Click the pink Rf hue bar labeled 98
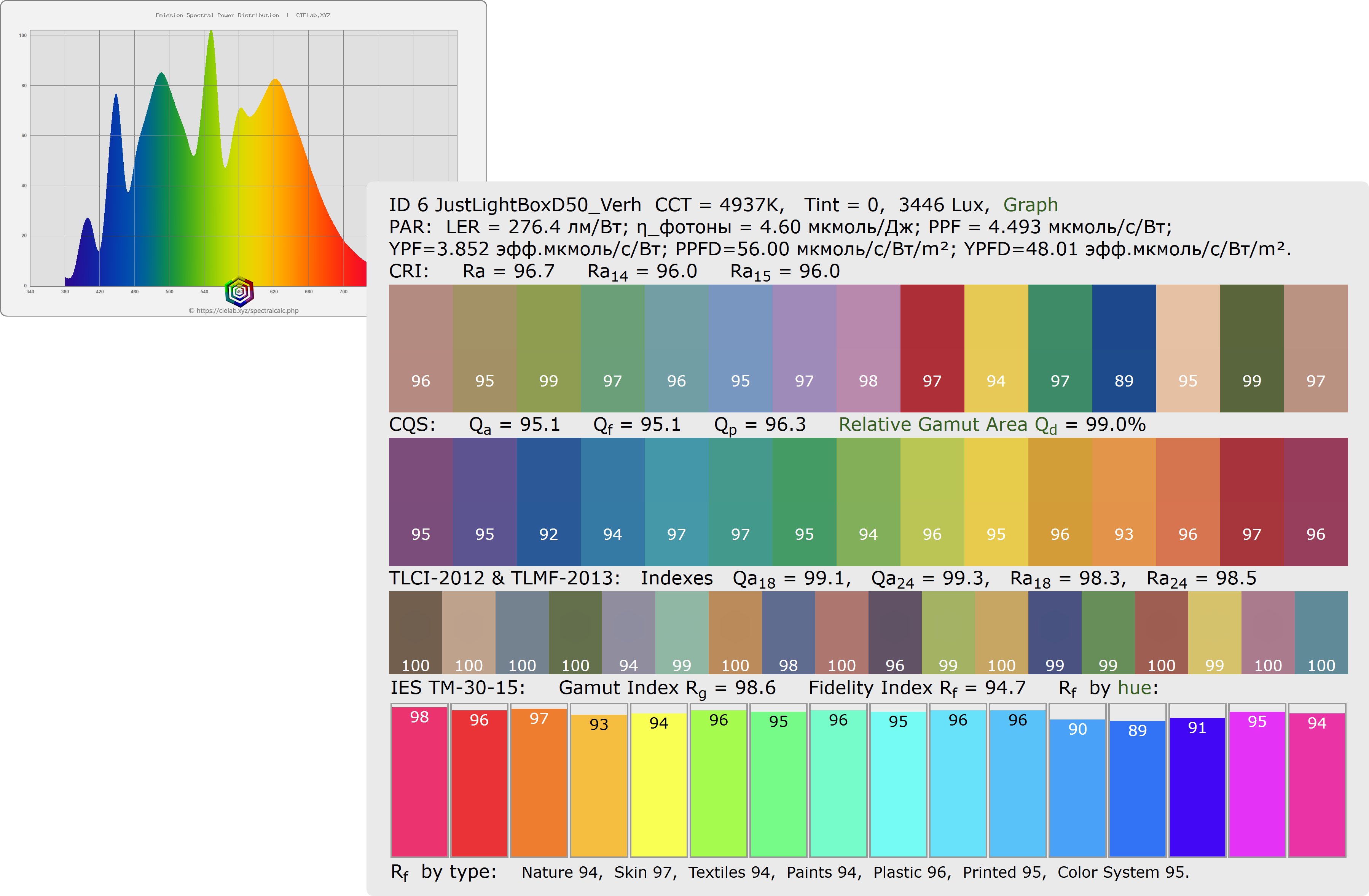This screenshot has width=1369, height=896. 419,782
